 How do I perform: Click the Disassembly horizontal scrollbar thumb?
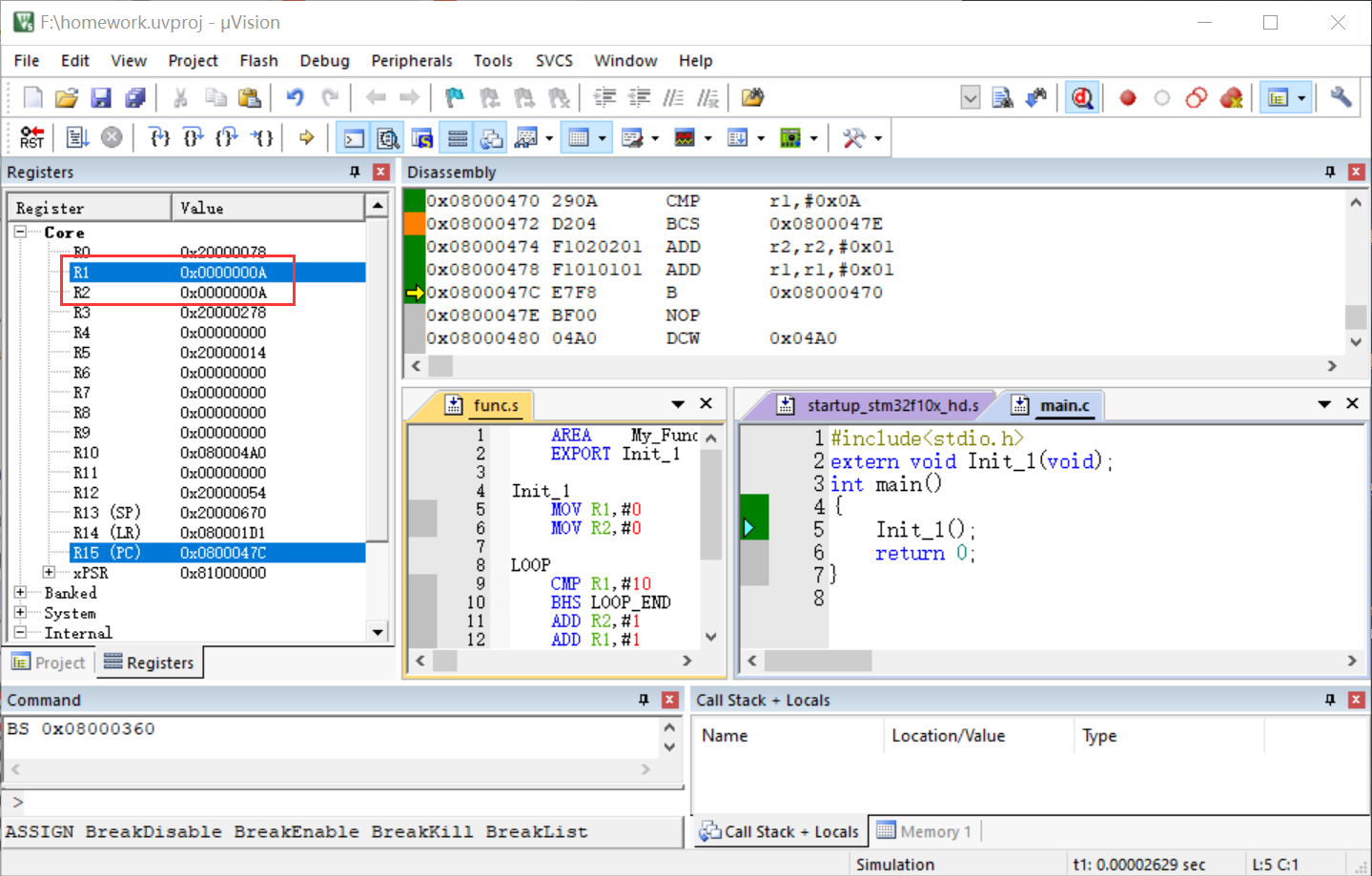point(440,366)
